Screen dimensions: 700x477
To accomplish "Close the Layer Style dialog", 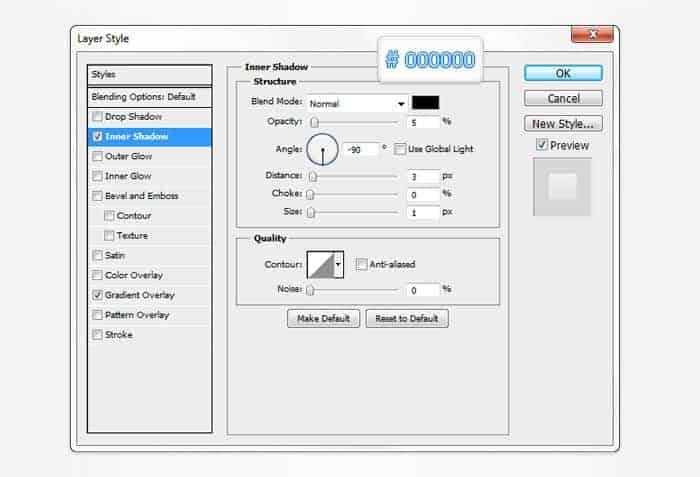I will point(592,34).
